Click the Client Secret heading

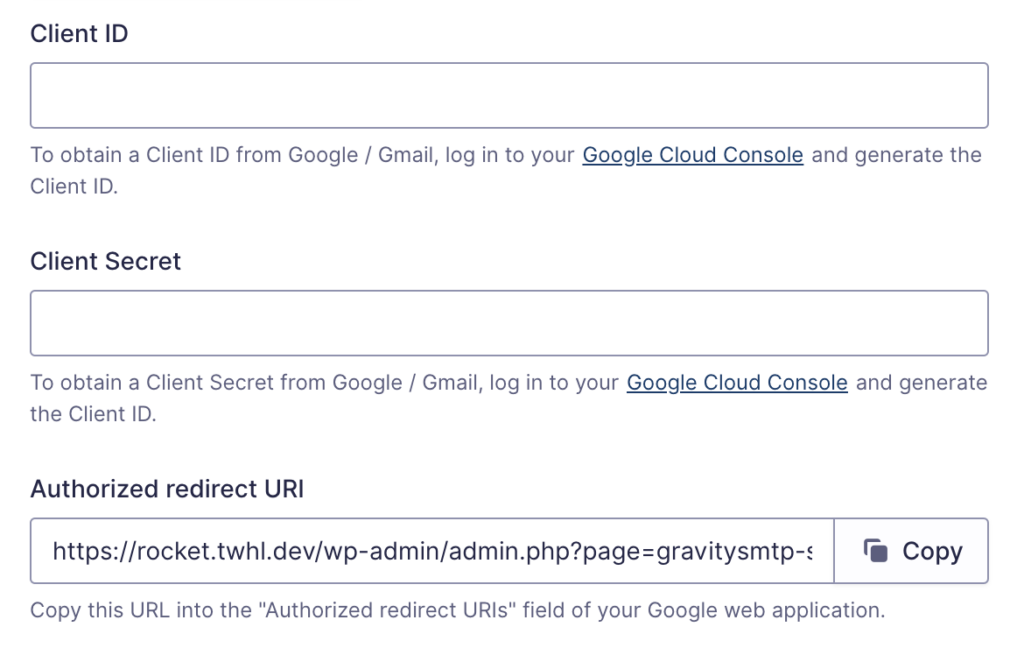point(105,261)
